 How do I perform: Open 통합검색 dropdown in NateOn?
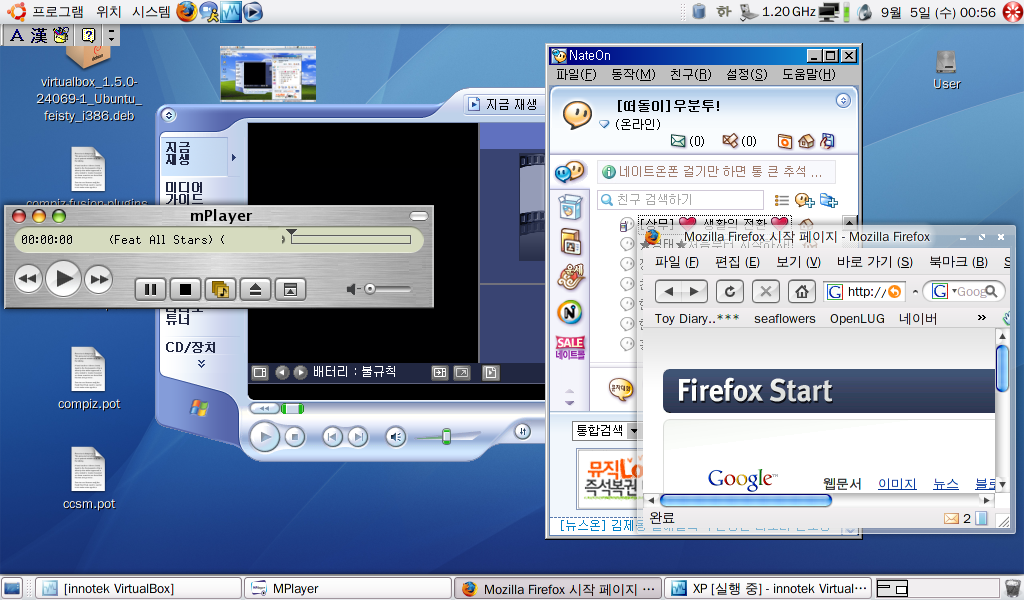632,431
